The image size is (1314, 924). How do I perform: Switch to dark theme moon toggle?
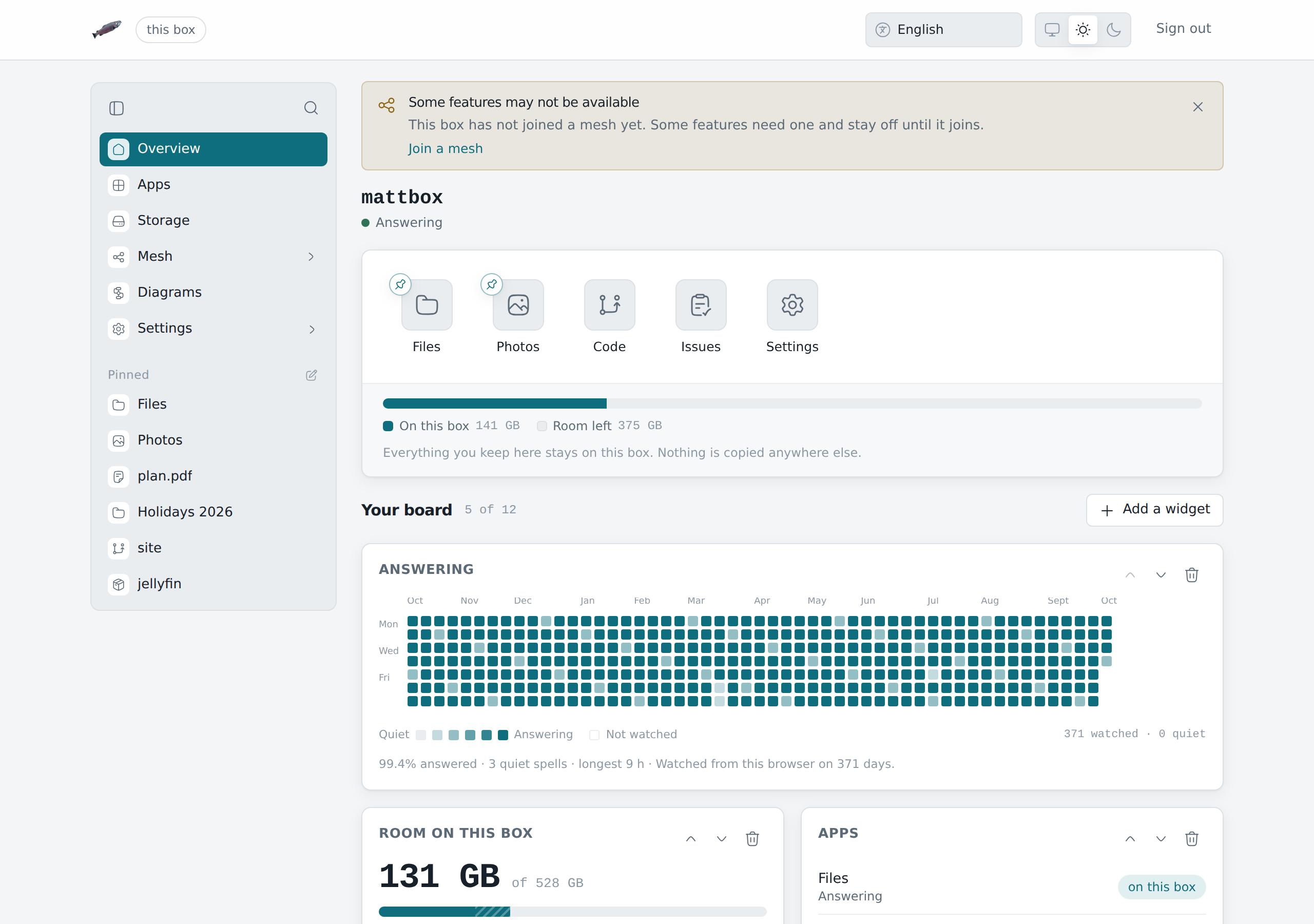tap(1113, 30)
